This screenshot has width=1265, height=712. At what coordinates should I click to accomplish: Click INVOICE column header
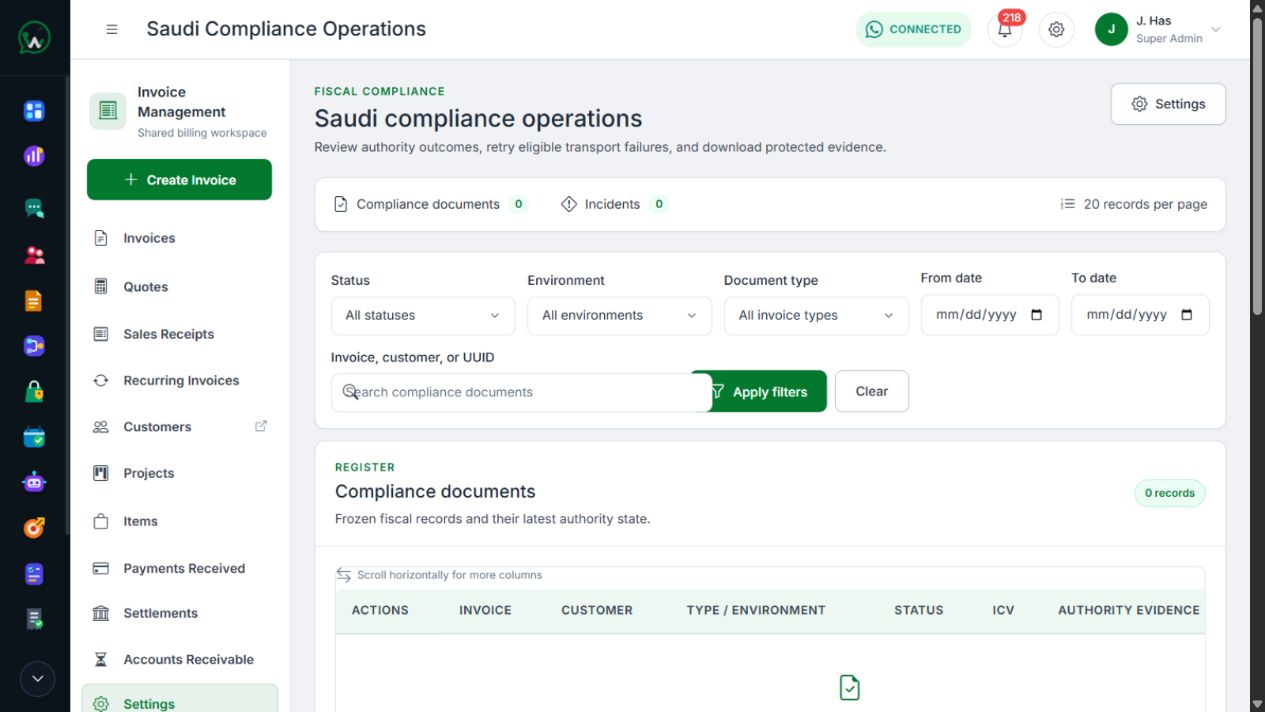point(485,610)
